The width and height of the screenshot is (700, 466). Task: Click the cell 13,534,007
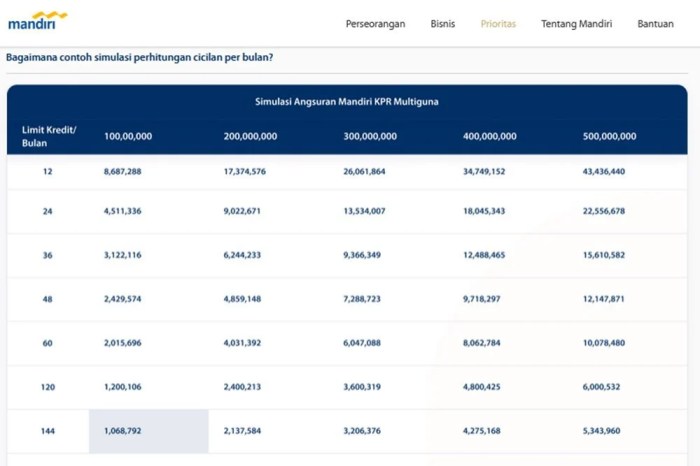364,211
